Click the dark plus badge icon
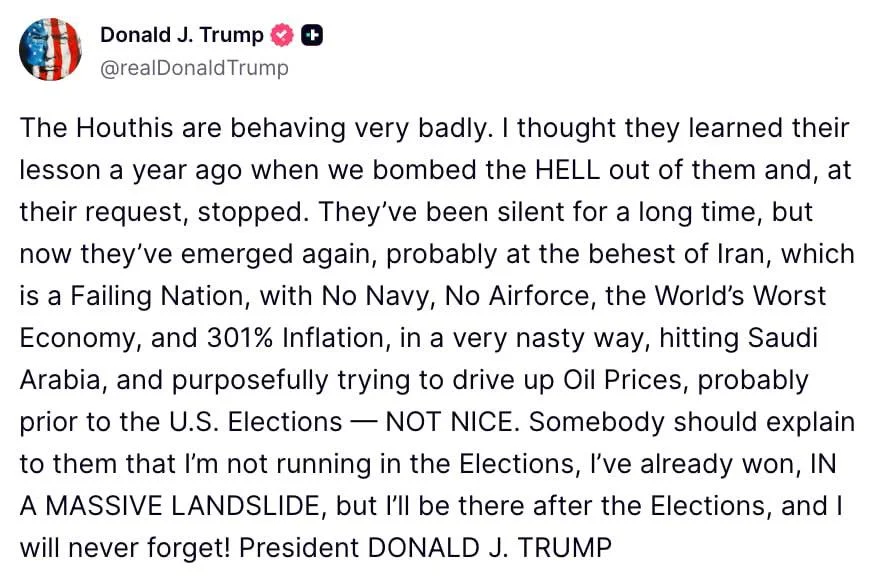Viewport: 874px width, 580px height. pos(312,35)
